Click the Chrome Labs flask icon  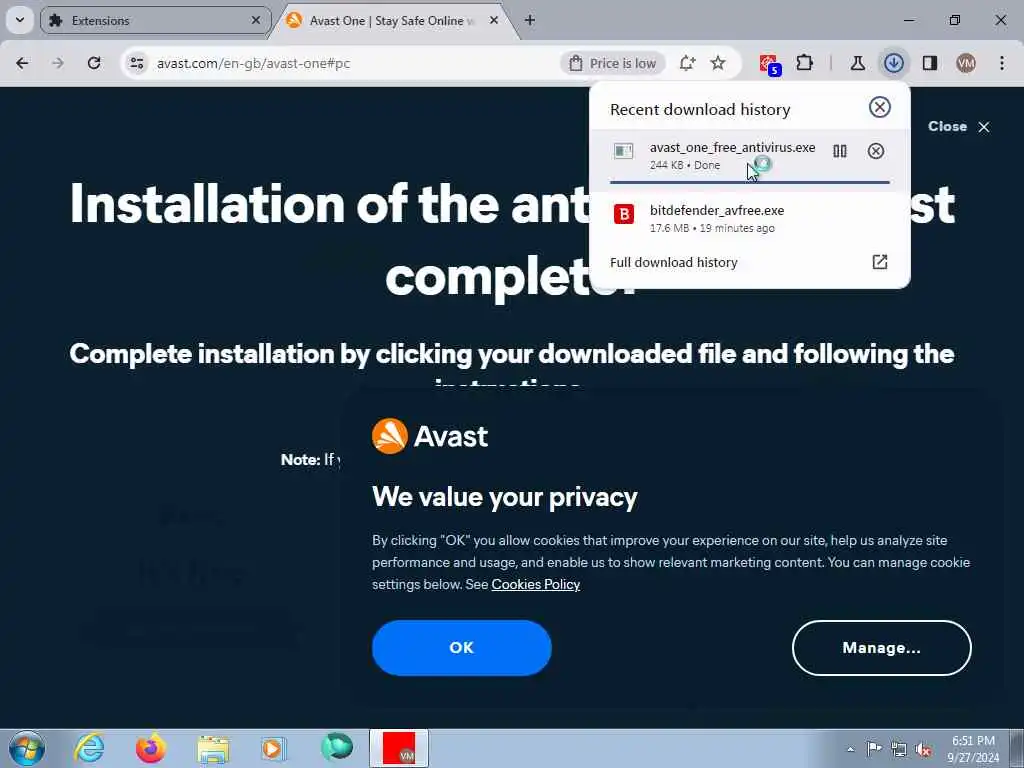[x=857, y=63]
